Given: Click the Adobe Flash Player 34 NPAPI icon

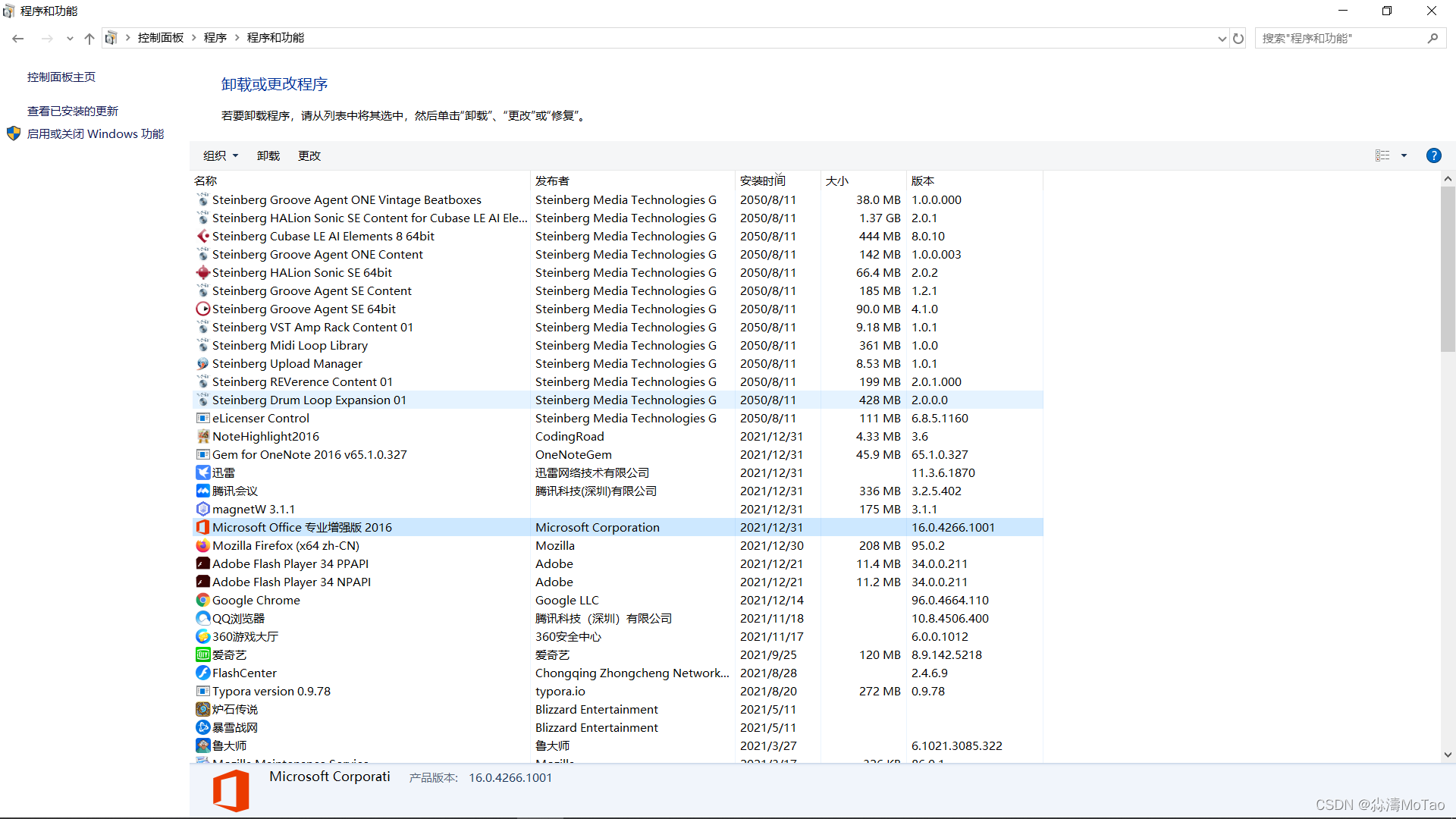Looking at the screenshot, I should 202,582.
